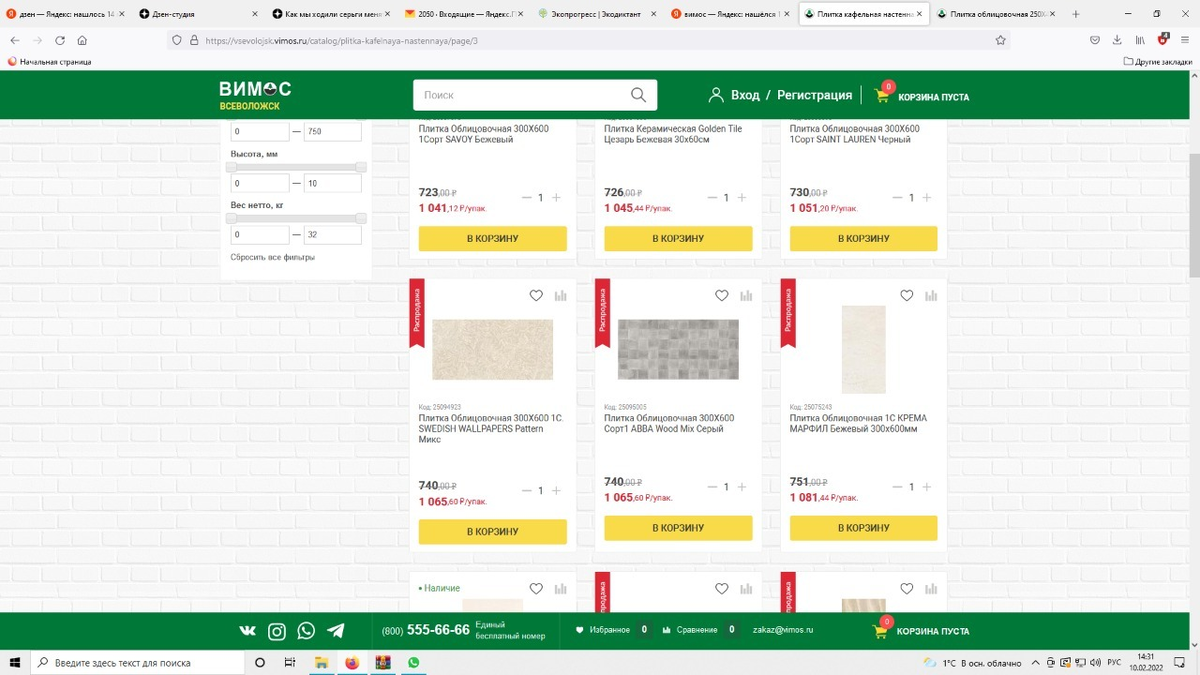Open VK social icon in footer bar
Screen dimensions: 1200x675
(x=248, y=631)
